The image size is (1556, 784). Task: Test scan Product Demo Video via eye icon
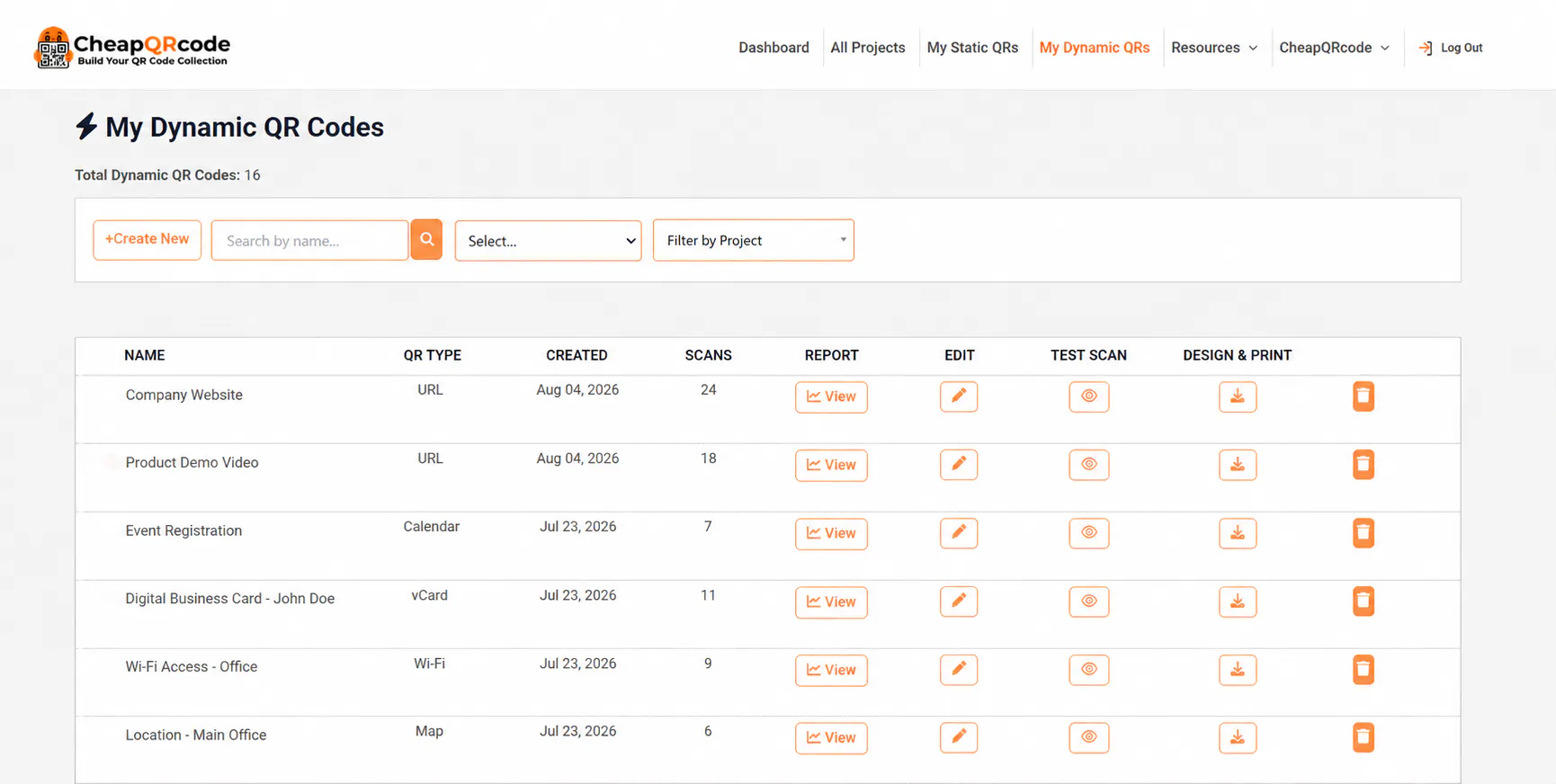[1089, 465]
